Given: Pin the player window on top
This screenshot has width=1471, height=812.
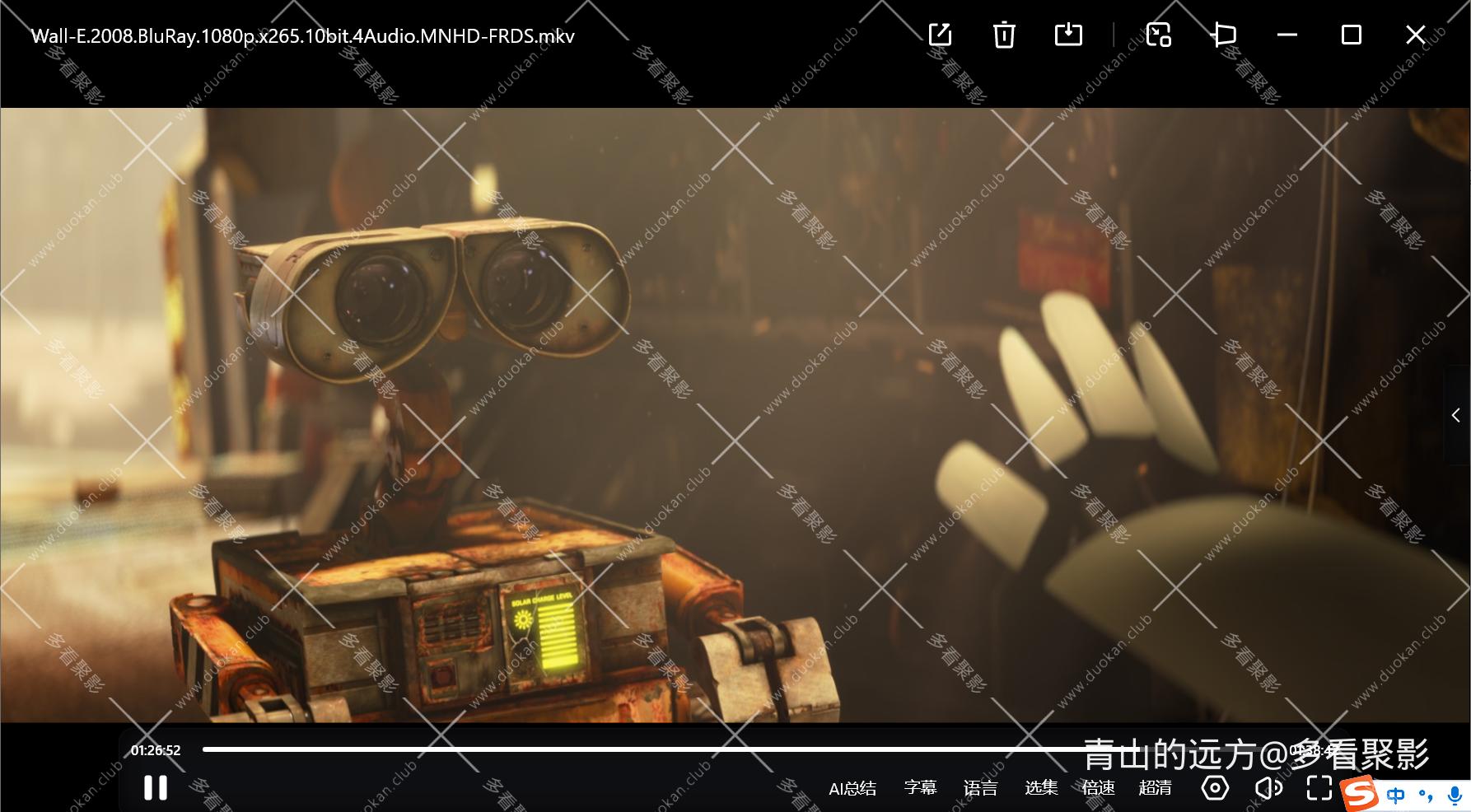Looking at the screenshot, I should pos(1224,35).
